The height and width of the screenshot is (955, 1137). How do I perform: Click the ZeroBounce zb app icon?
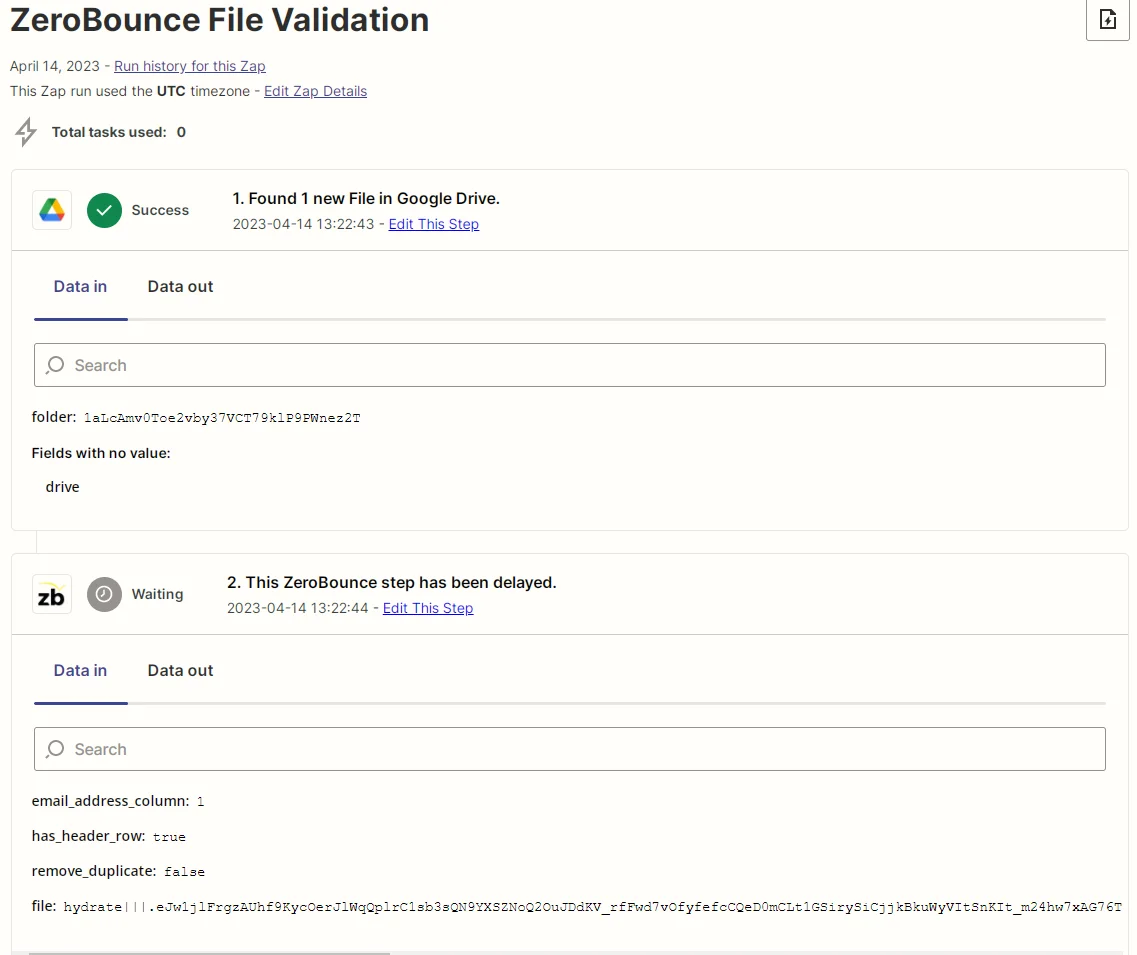coord(51,594)
